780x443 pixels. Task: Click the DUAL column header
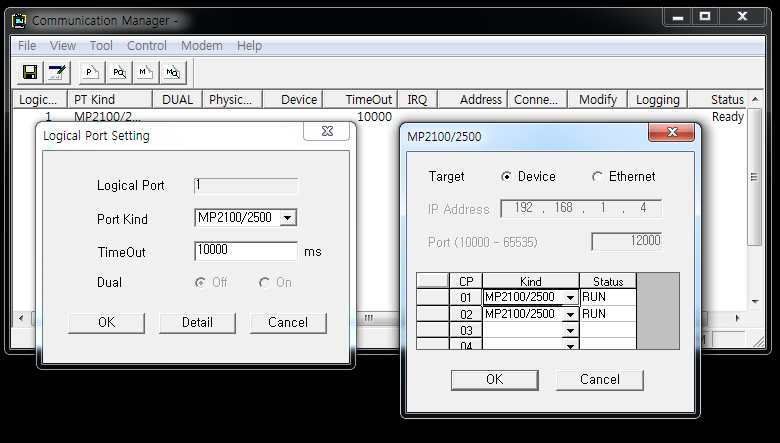[x=178, y=99]
